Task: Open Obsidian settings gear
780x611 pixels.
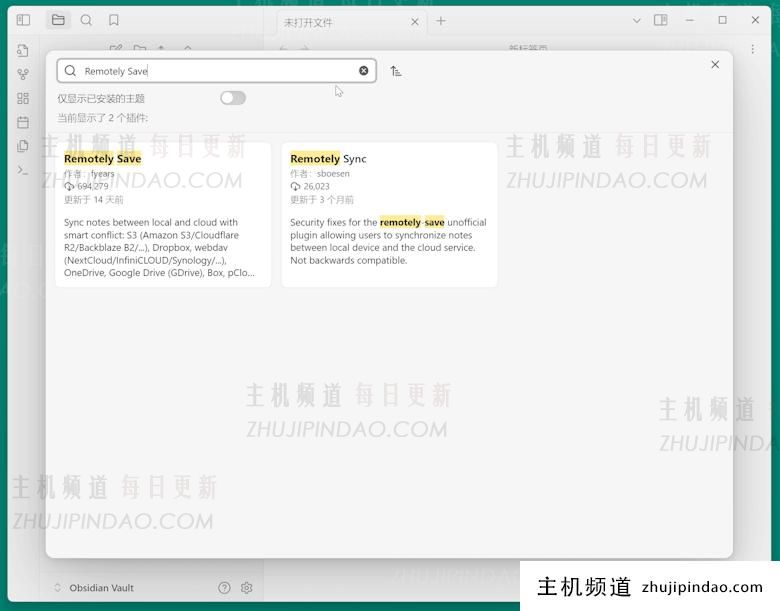Action: pyautogui.click(x=247, y=588)
